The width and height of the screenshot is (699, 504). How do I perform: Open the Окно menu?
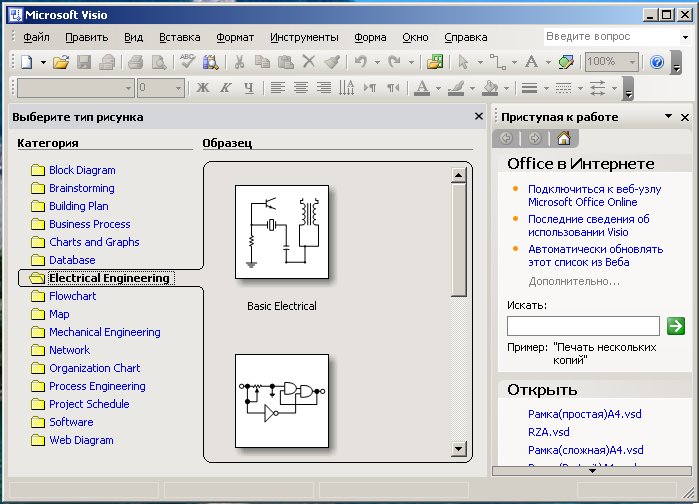point(415,37)
